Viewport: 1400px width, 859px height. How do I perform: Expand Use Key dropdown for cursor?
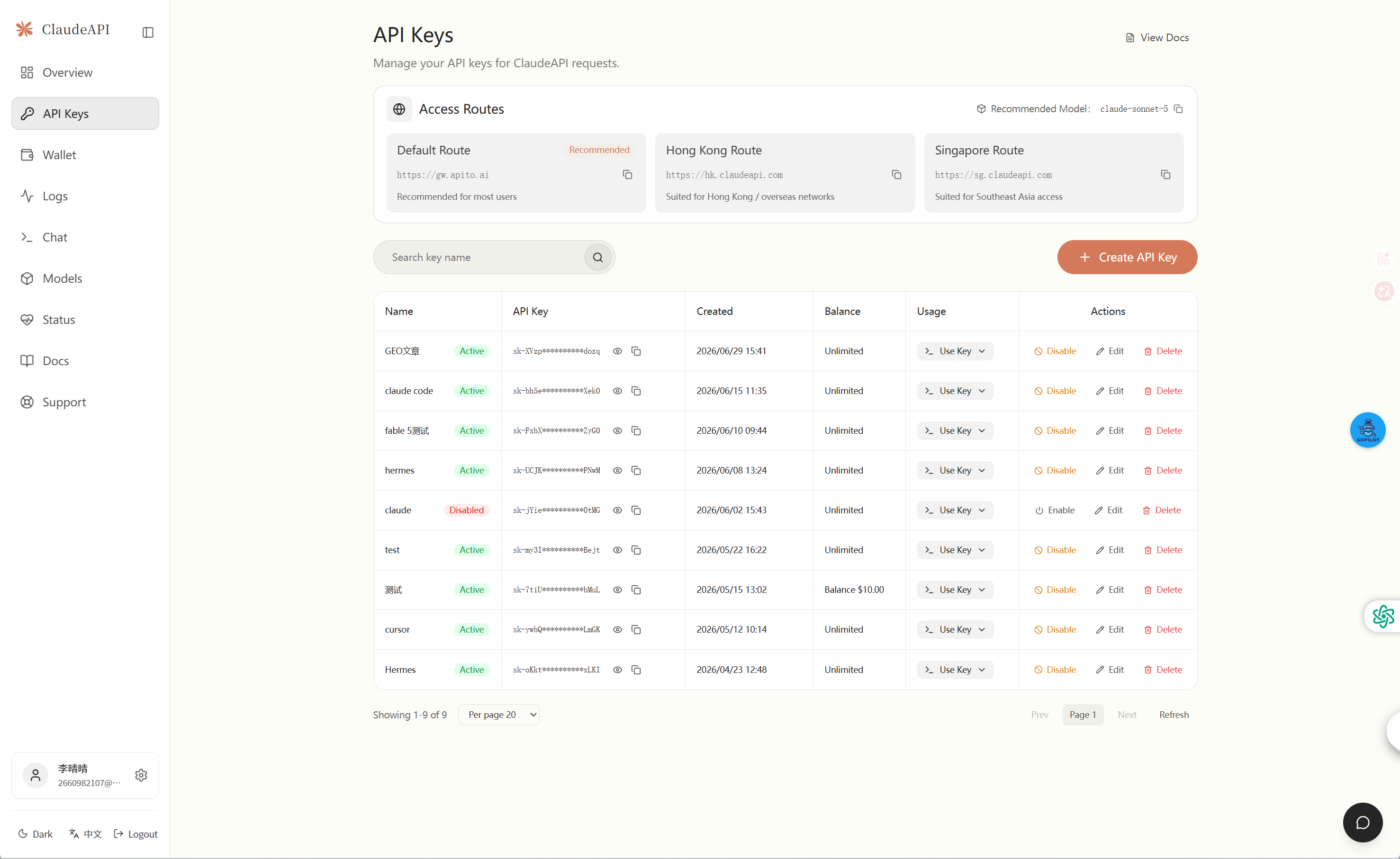tap(955, 629)
